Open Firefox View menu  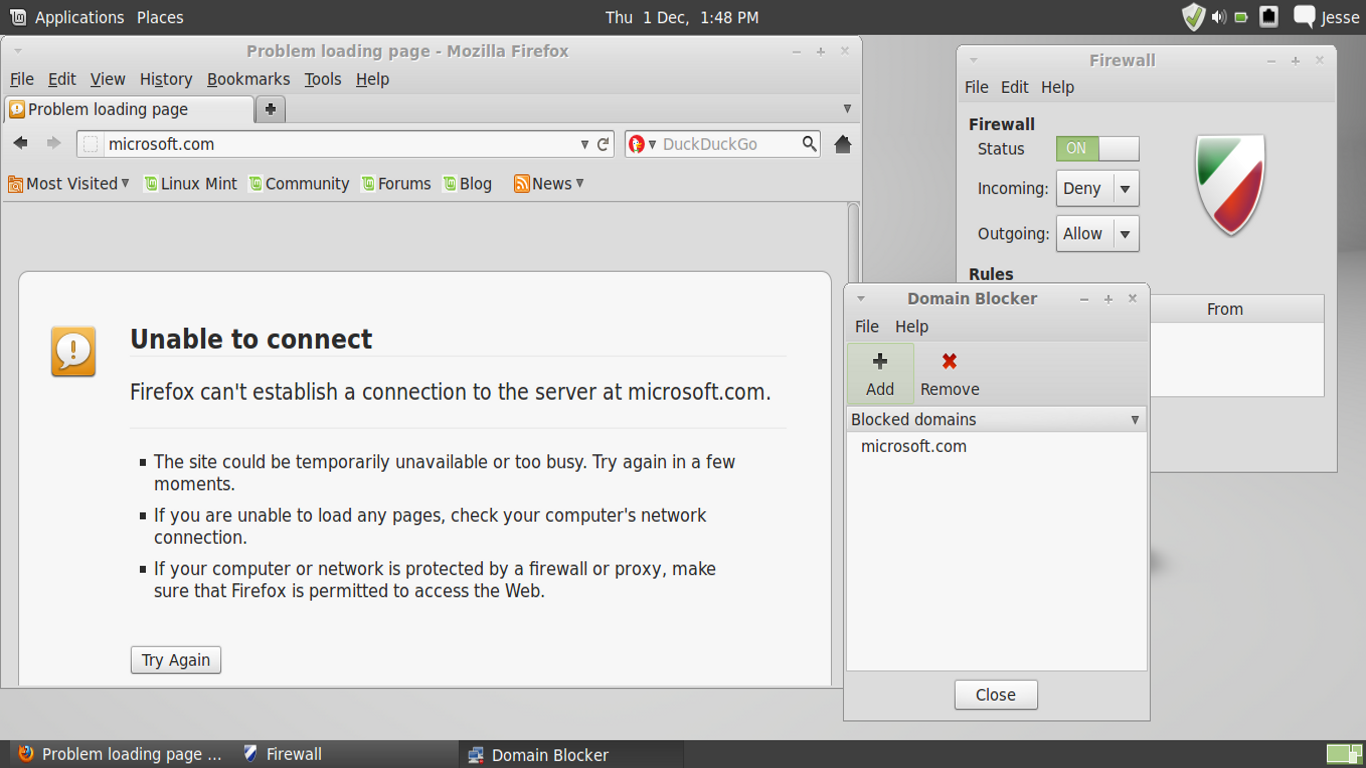(107, 79)
